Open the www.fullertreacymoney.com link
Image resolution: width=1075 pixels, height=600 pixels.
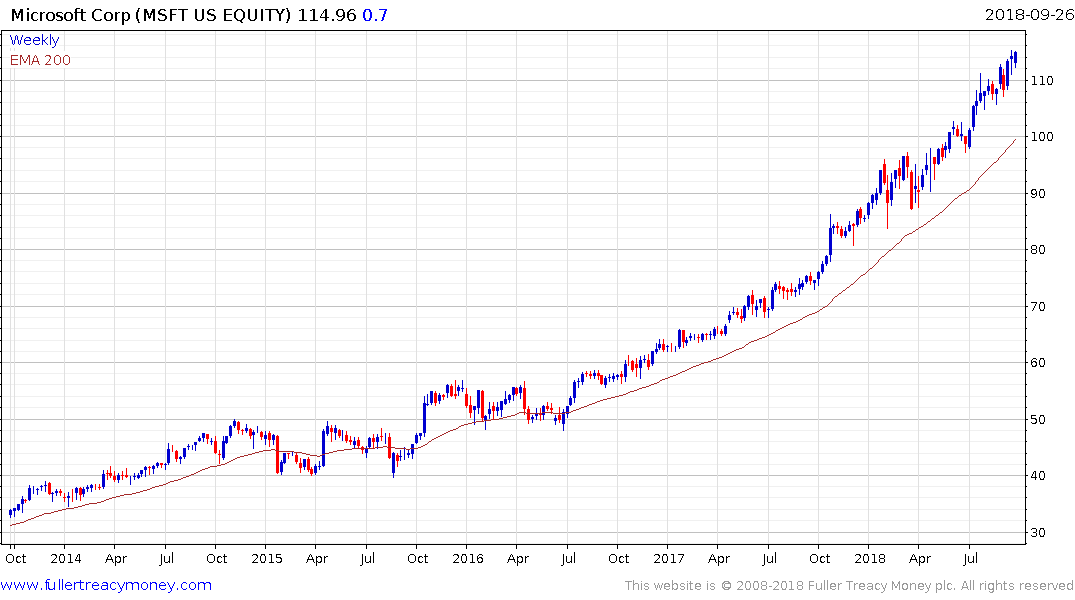tap(106, 585)
